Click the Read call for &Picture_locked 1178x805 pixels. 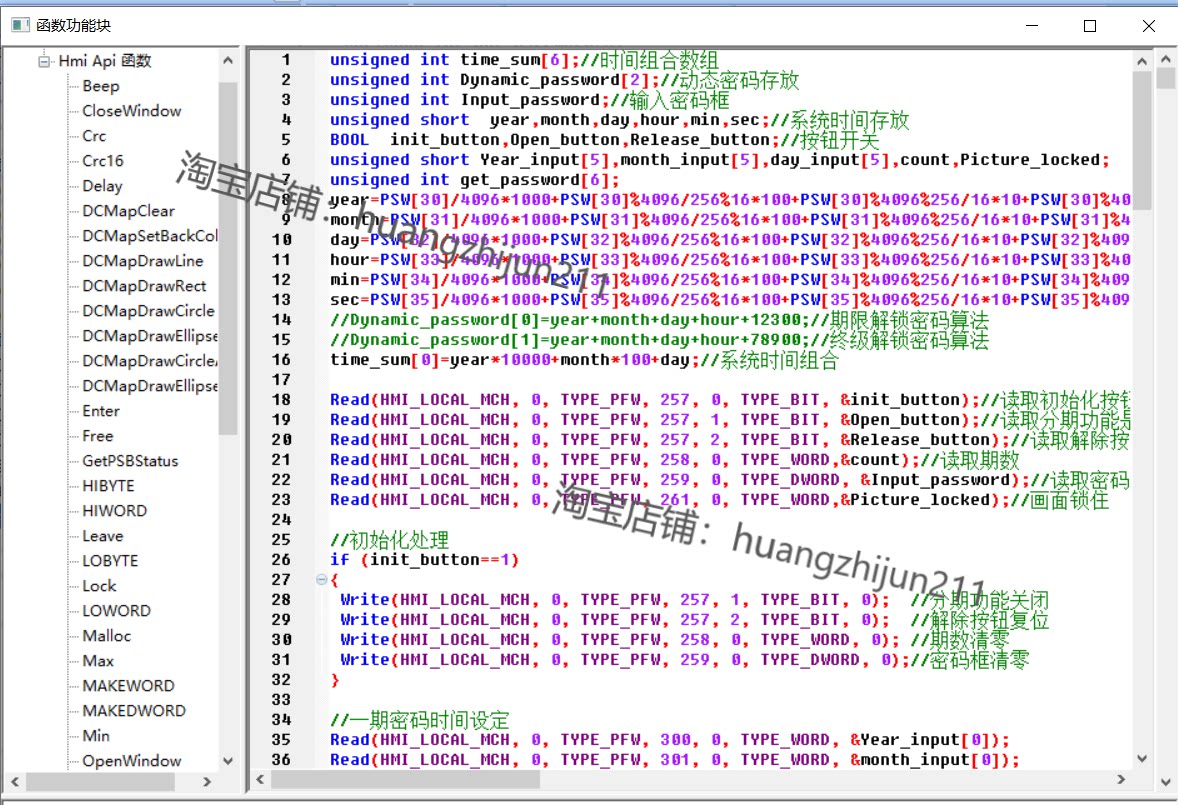point(719,500)
